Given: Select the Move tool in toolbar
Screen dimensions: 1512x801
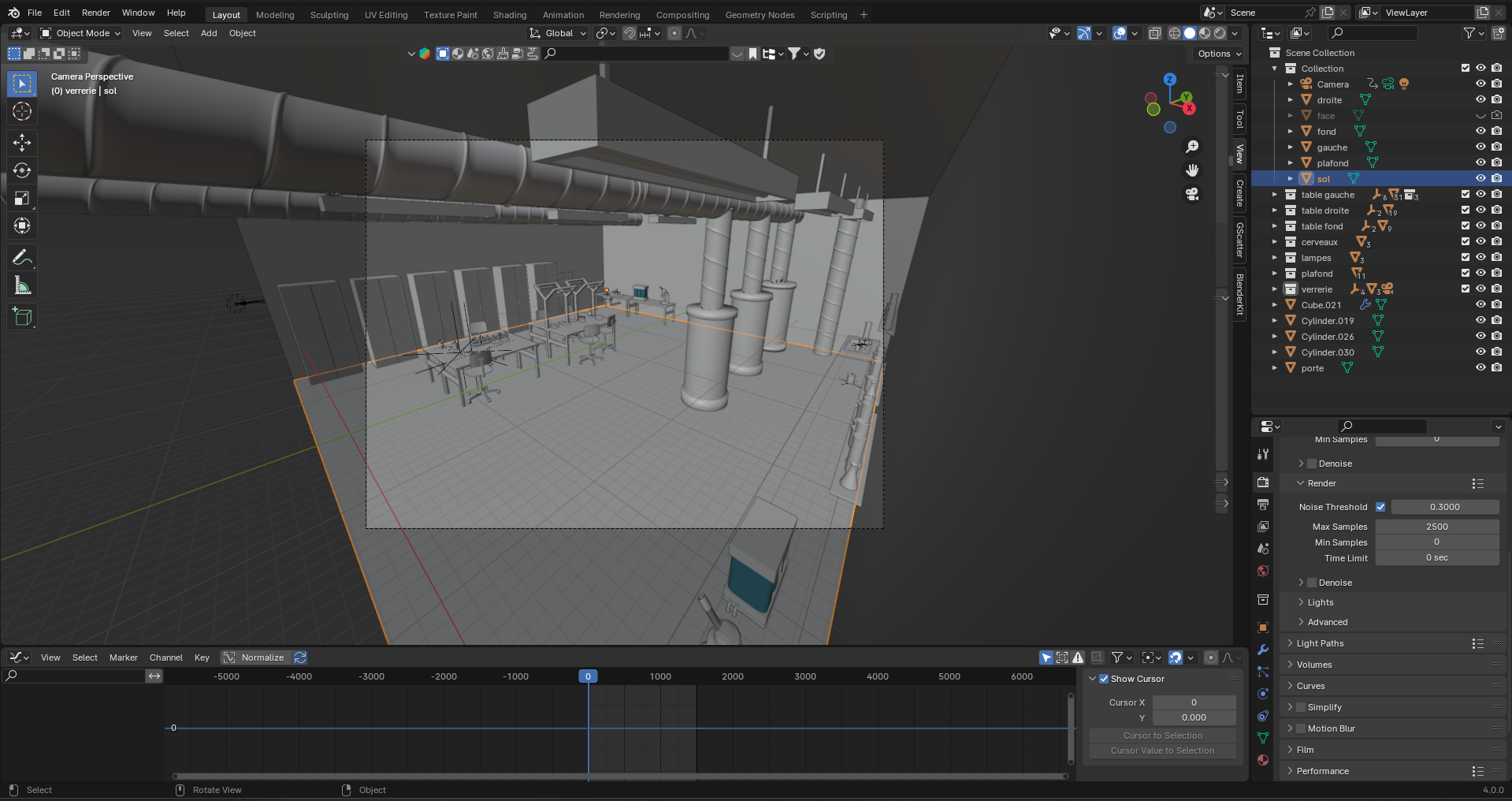Looking at the screenshot, I should (x=22, y=142).
